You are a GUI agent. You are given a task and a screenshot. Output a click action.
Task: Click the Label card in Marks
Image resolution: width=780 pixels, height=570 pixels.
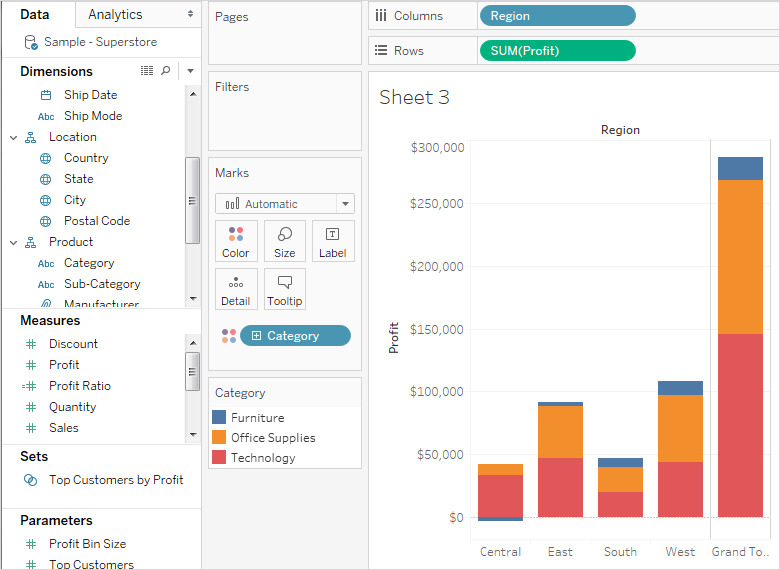[333, 241]
